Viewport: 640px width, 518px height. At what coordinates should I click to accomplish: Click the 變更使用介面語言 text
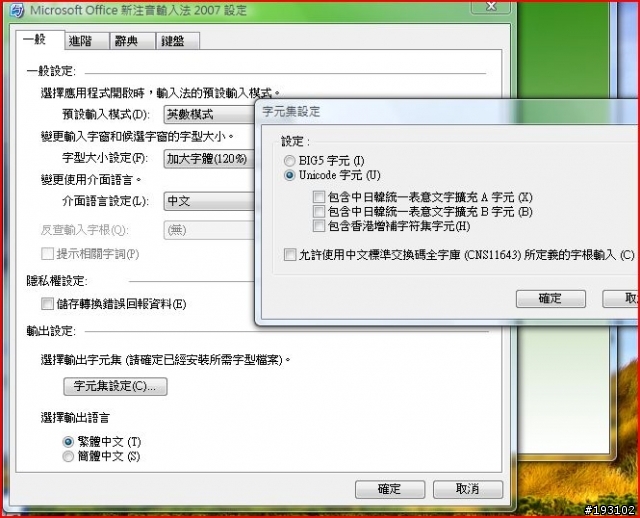pos(91,180)
